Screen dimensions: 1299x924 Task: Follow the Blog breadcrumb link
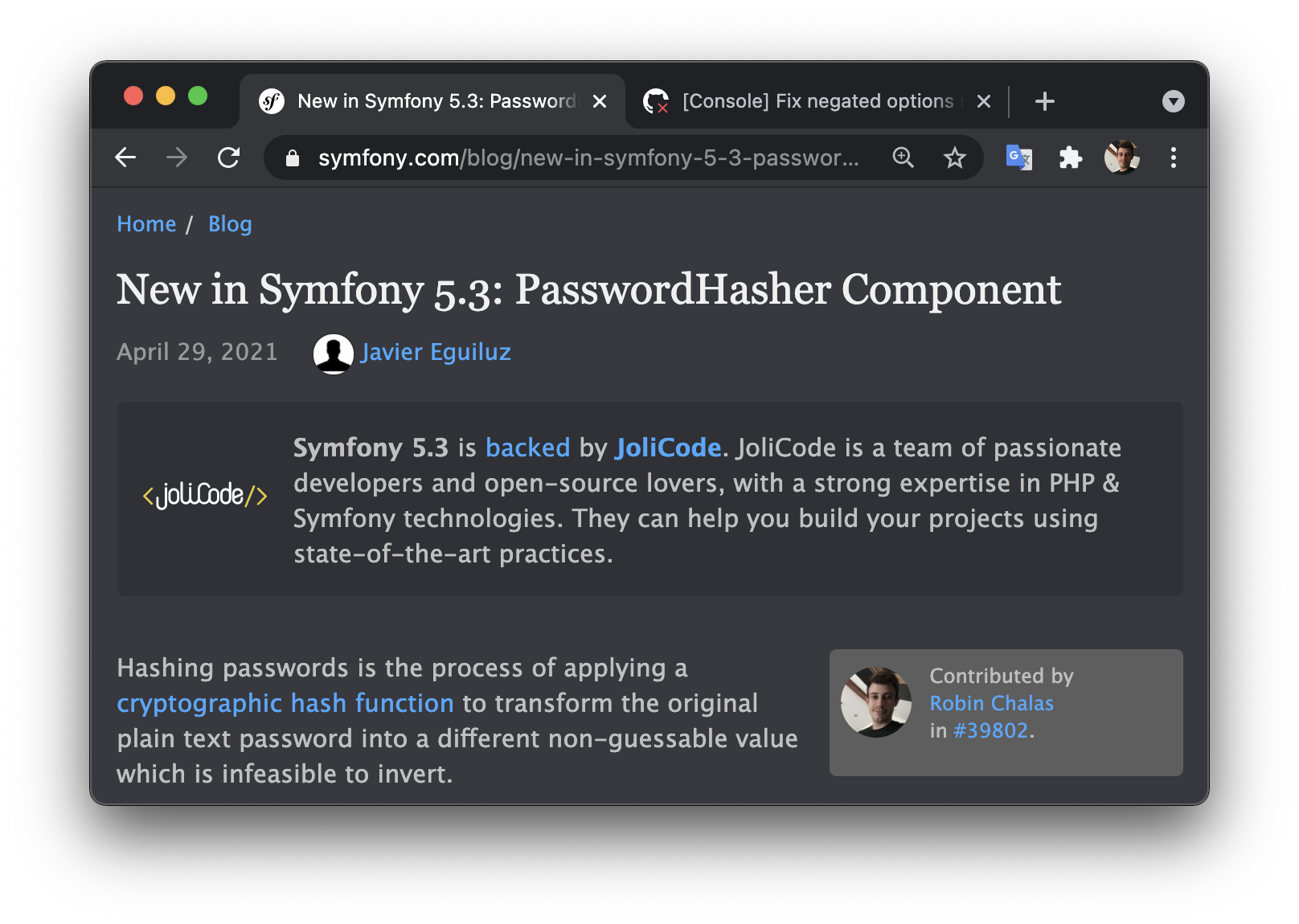tap(230, 224)
